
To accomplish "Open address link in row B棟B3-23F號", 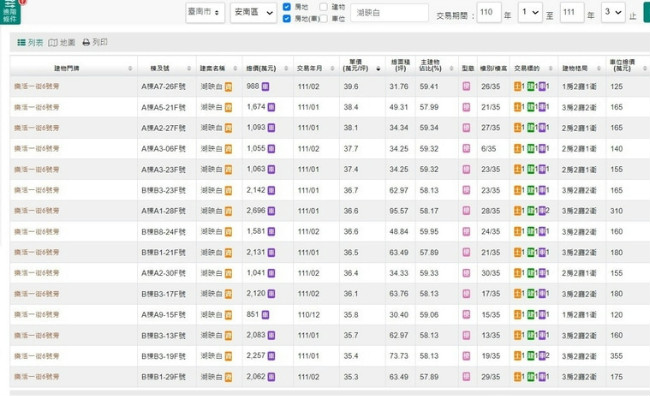I will pos(36,190).
